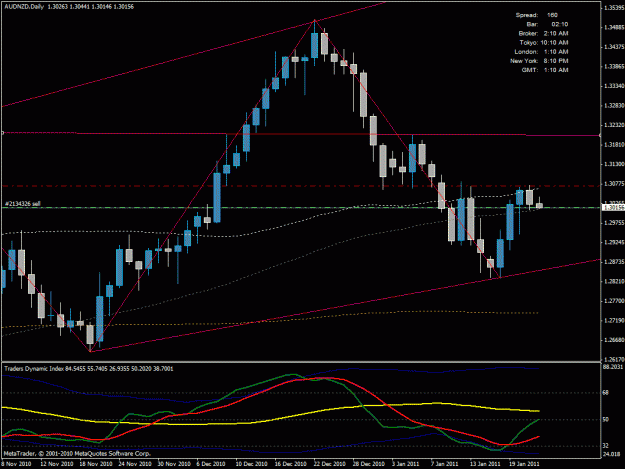Viewport: 625px width, 469px height.
Task: Click the 18 Nov 2010 date label
Action: [96, 464]
